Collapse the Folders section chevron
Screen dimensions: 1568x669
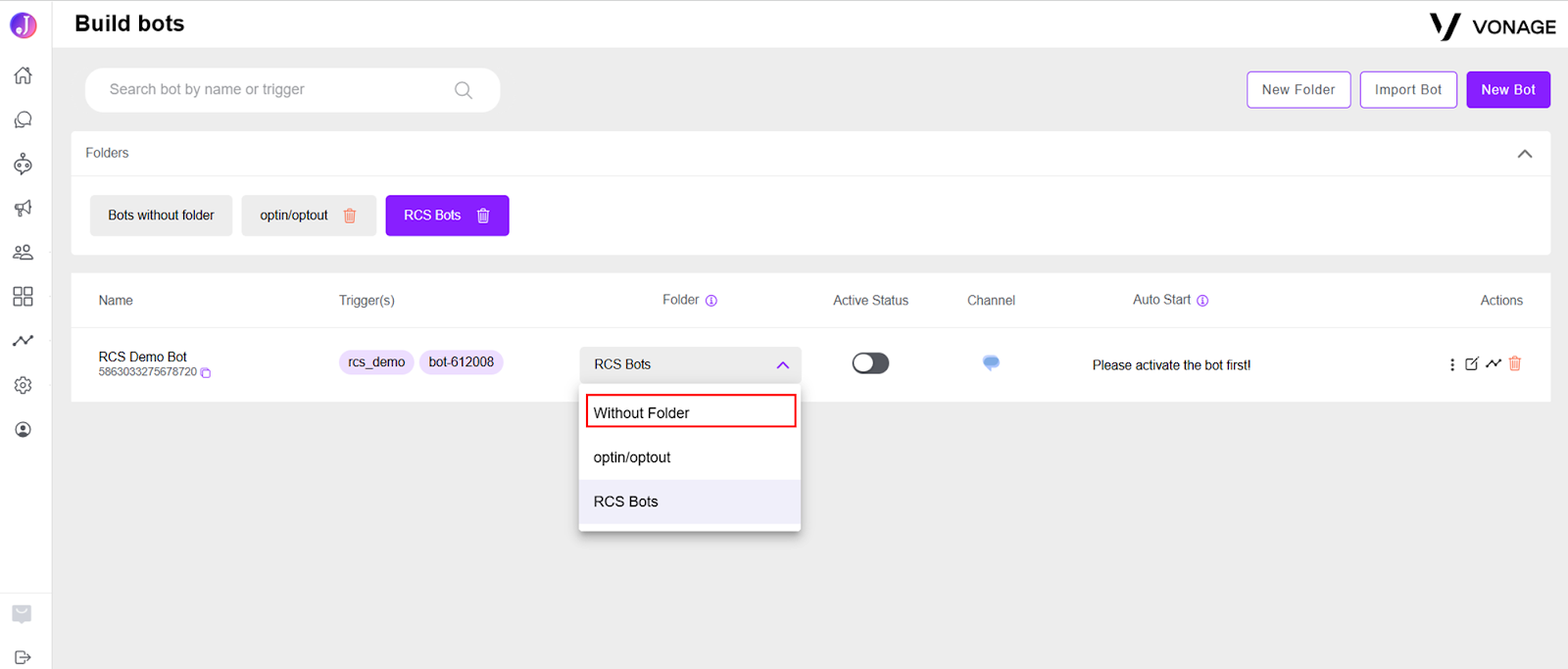(1525, 154)
